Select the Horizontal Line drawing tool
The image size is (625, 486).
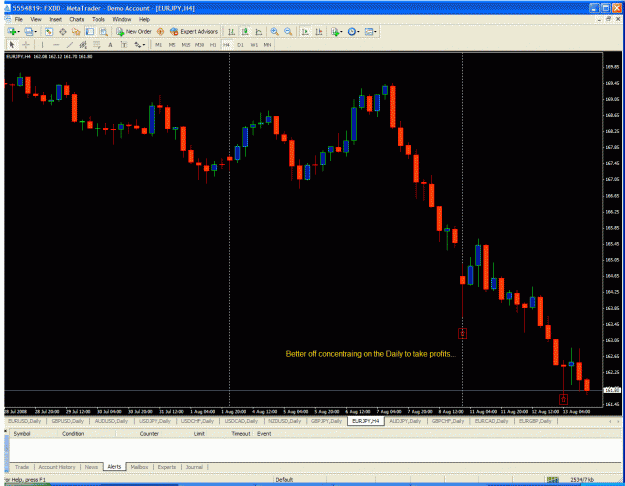[56, 45]
